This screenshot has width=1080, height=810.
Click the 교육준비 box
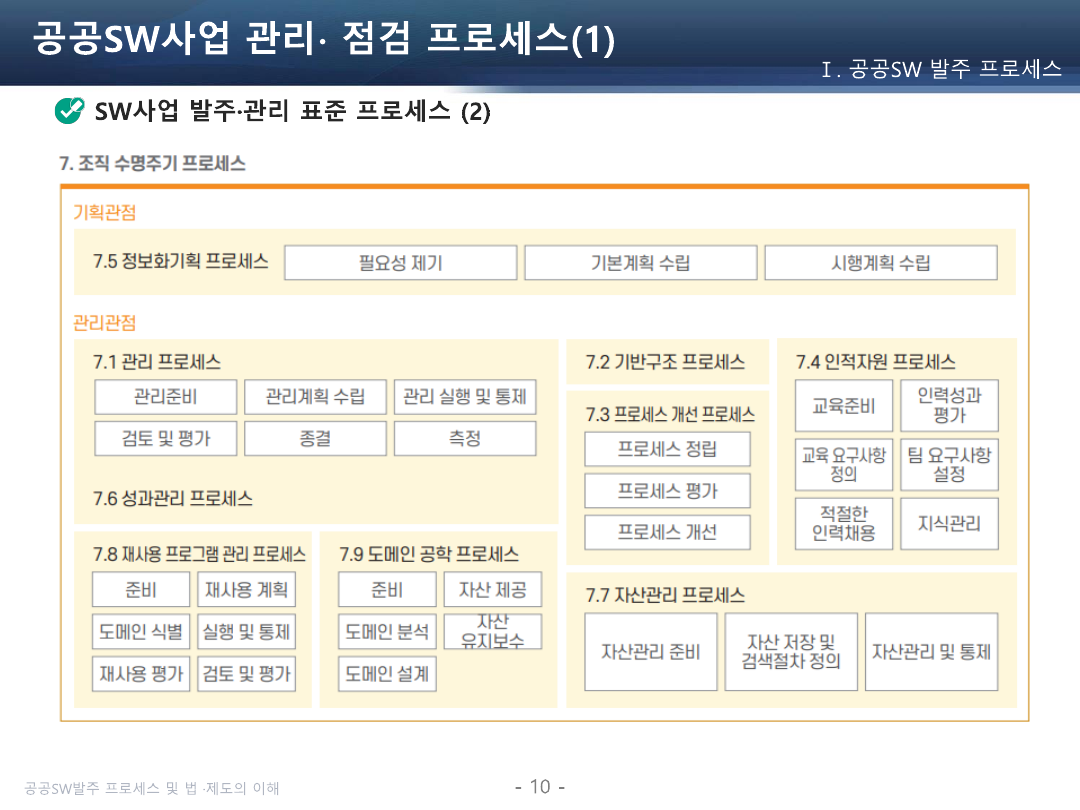point(843,406)
